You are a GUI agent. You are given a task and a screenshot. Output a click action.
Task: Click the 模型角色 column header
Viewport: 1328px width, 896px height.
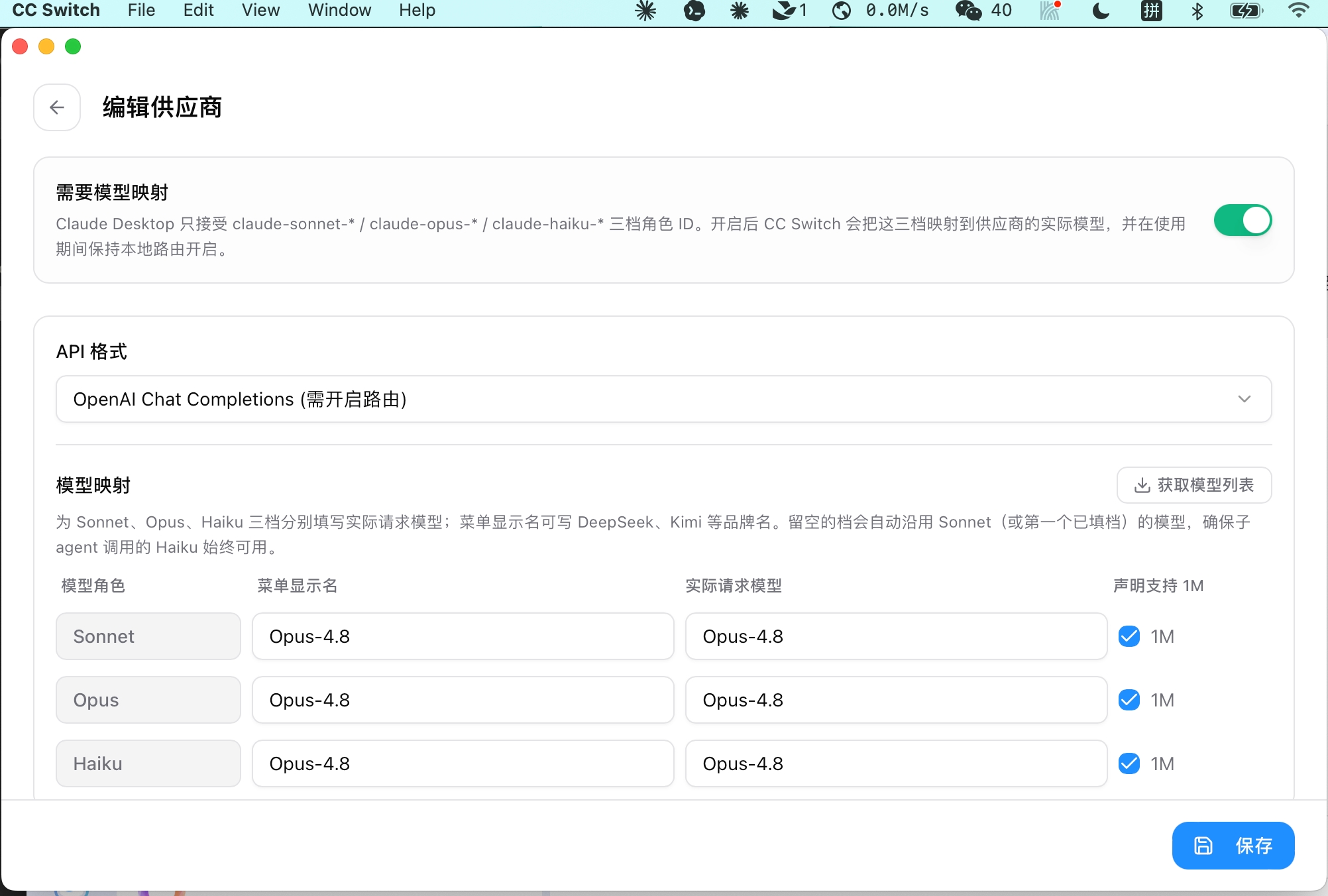93,586
